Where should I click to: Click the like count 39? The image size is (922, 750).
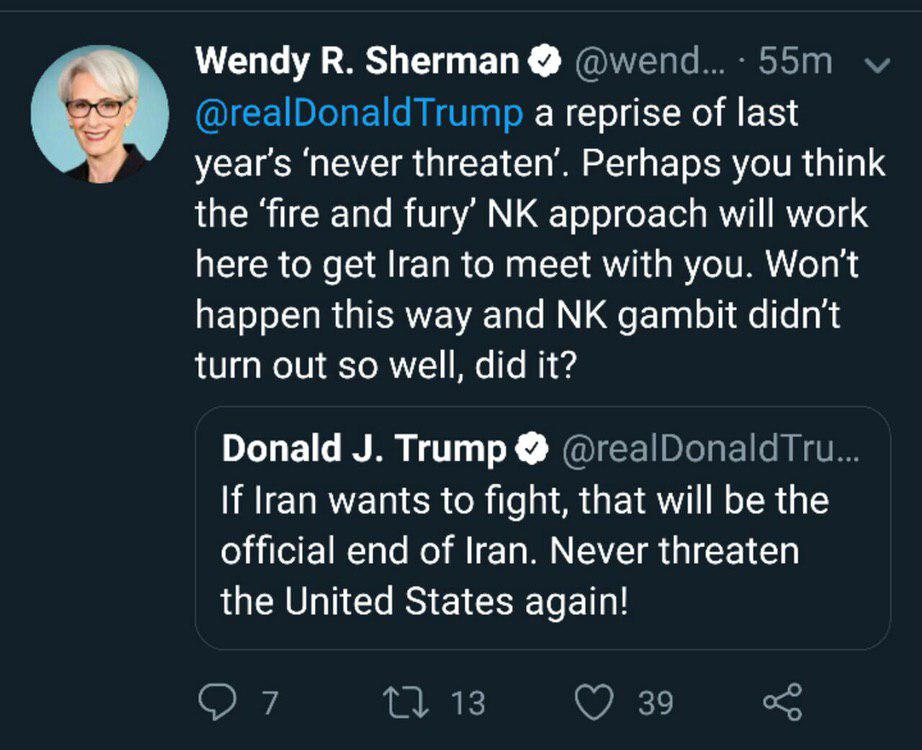pyautogui.click(x=655, y=702)
